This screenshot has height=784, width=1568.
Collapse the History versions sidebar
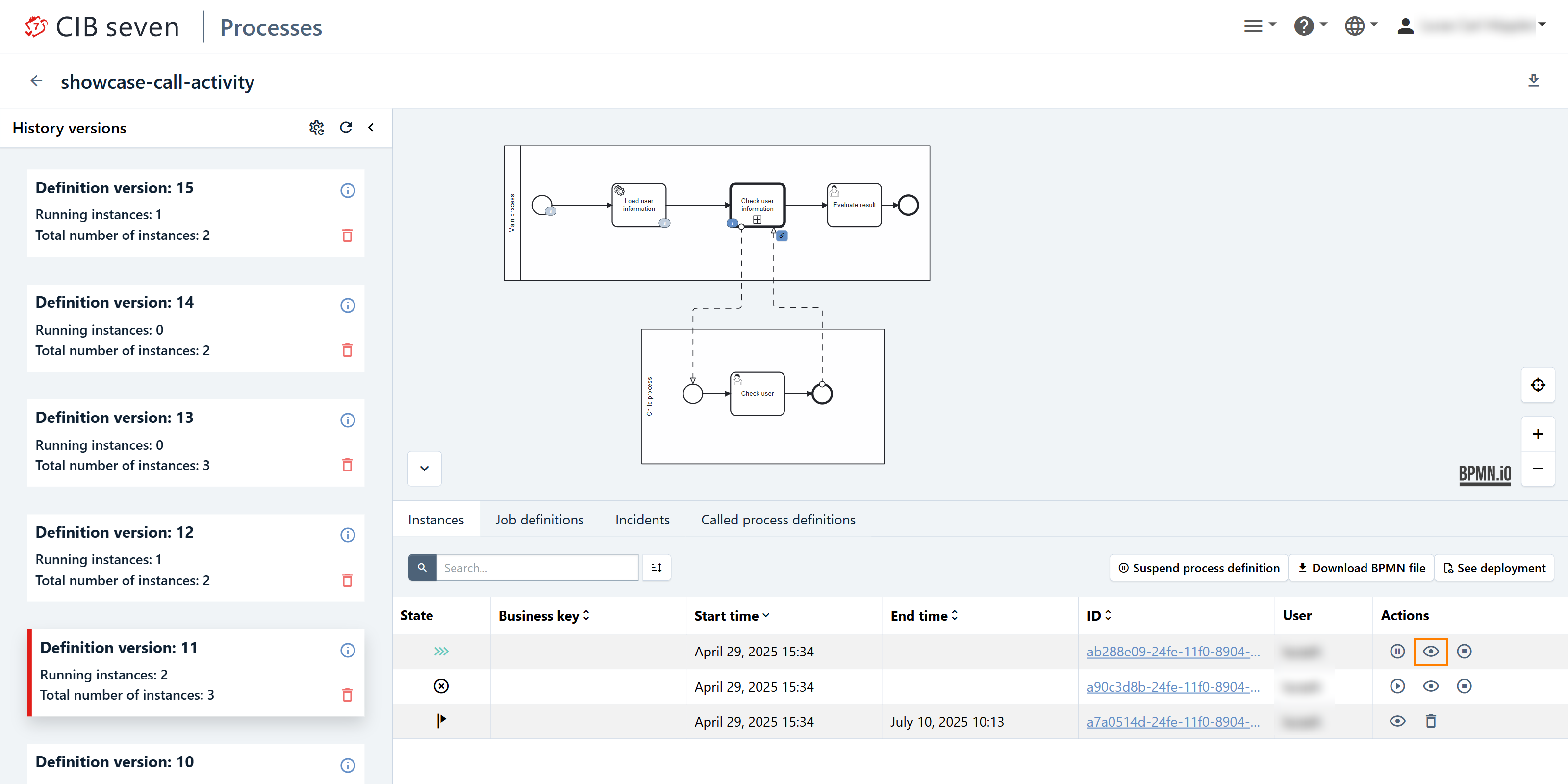(371, 128)
